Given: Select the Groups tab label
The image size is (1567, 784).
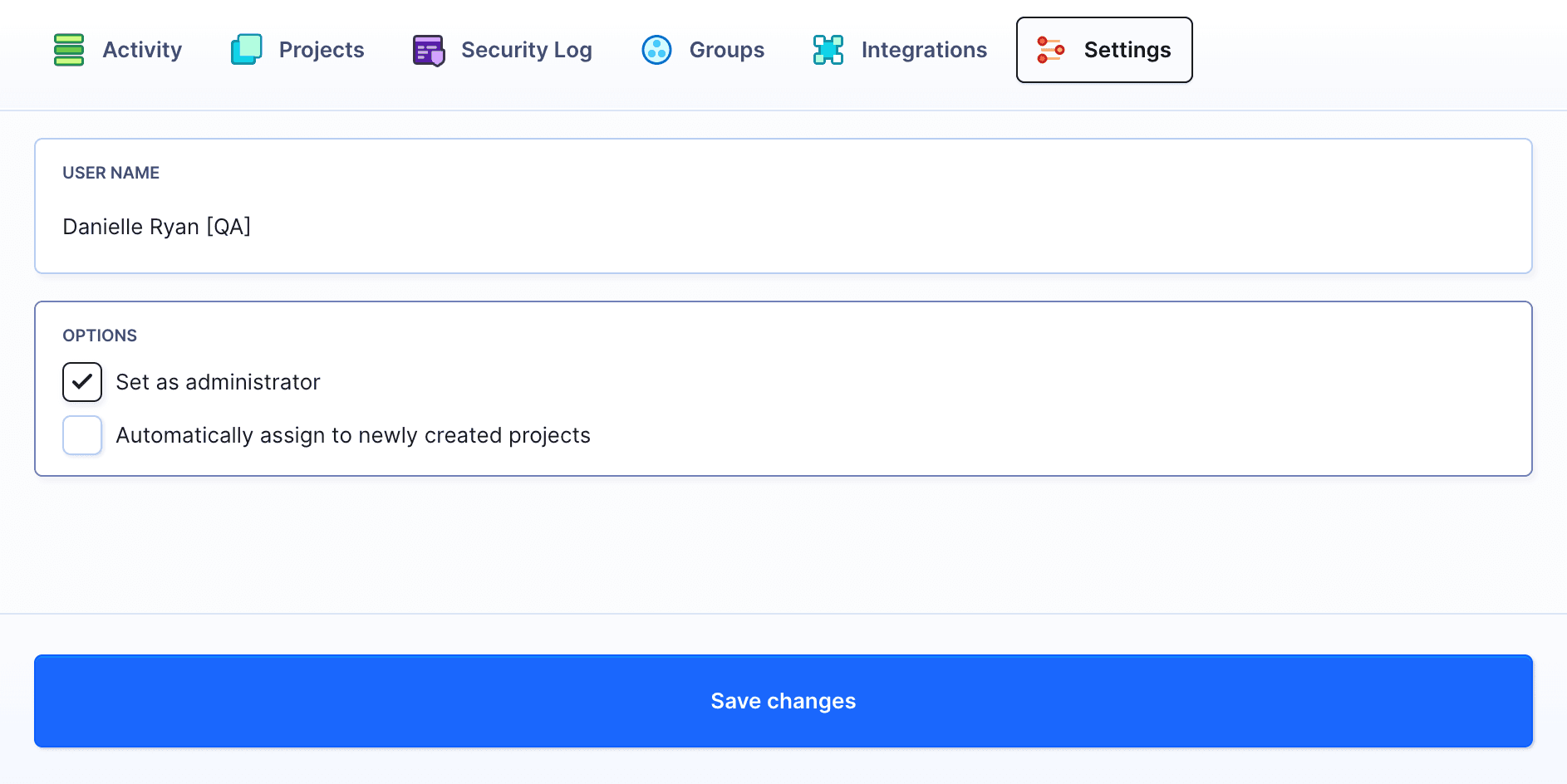Looking at the screenshot, I should 727,50.
